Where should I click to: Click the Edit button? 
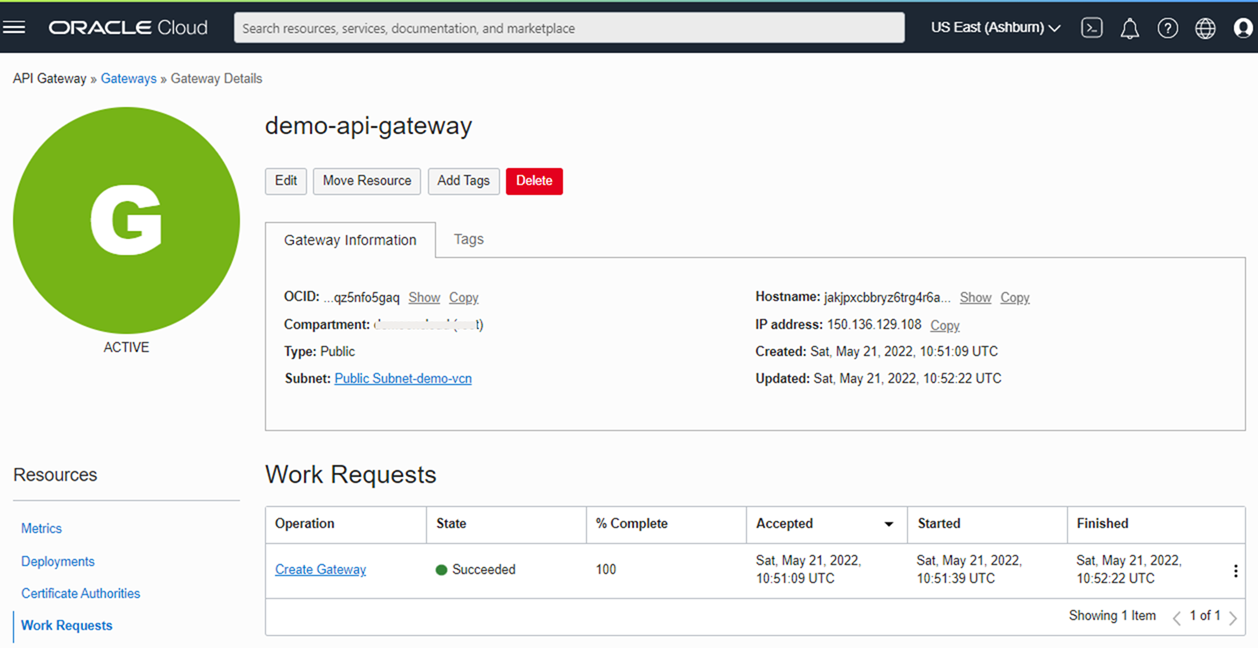pyautogui.click(x=286, y=181)
